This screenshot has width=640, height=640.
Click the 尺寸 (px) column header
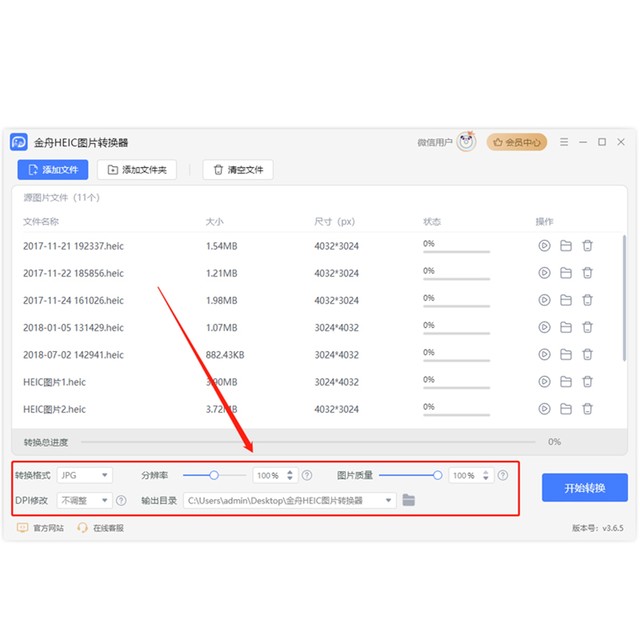pyautogui.click(x=335, y=222)
